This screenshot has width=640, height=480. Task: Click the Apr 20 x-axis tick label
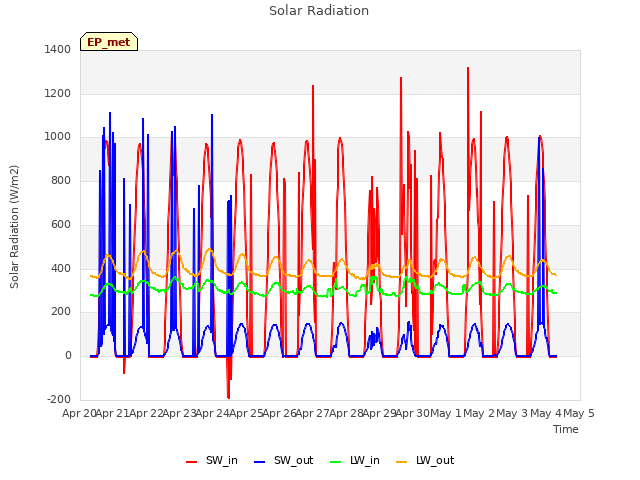point(79,413)
